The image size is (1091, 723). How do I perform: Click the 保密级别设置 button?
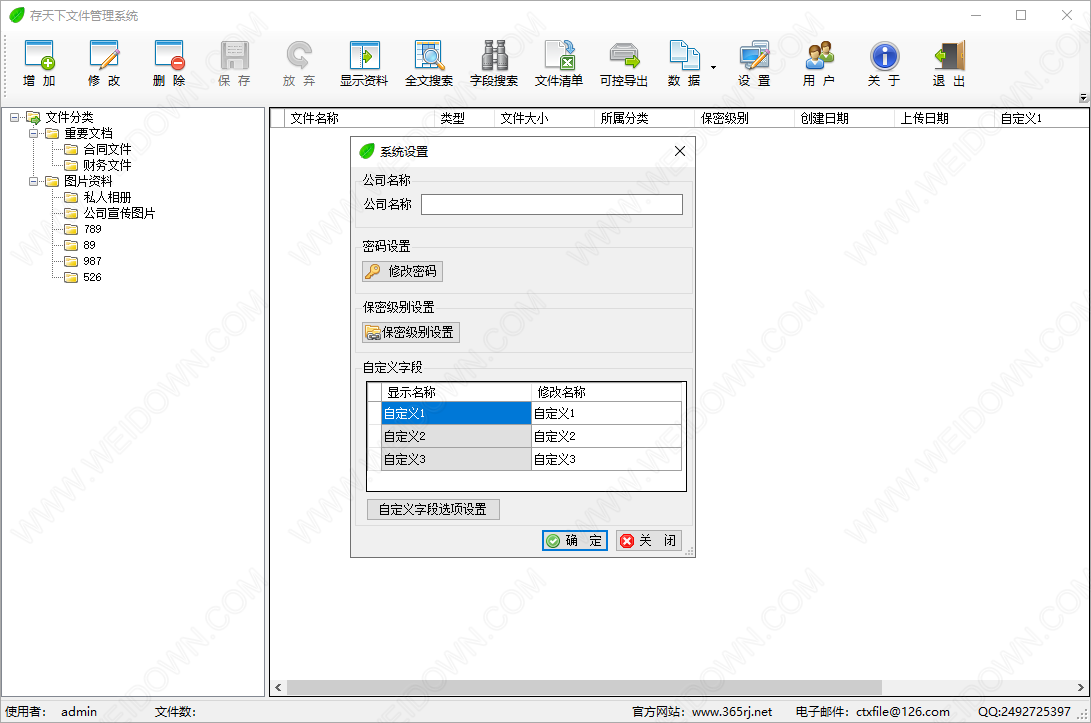[x=411, y=332]
